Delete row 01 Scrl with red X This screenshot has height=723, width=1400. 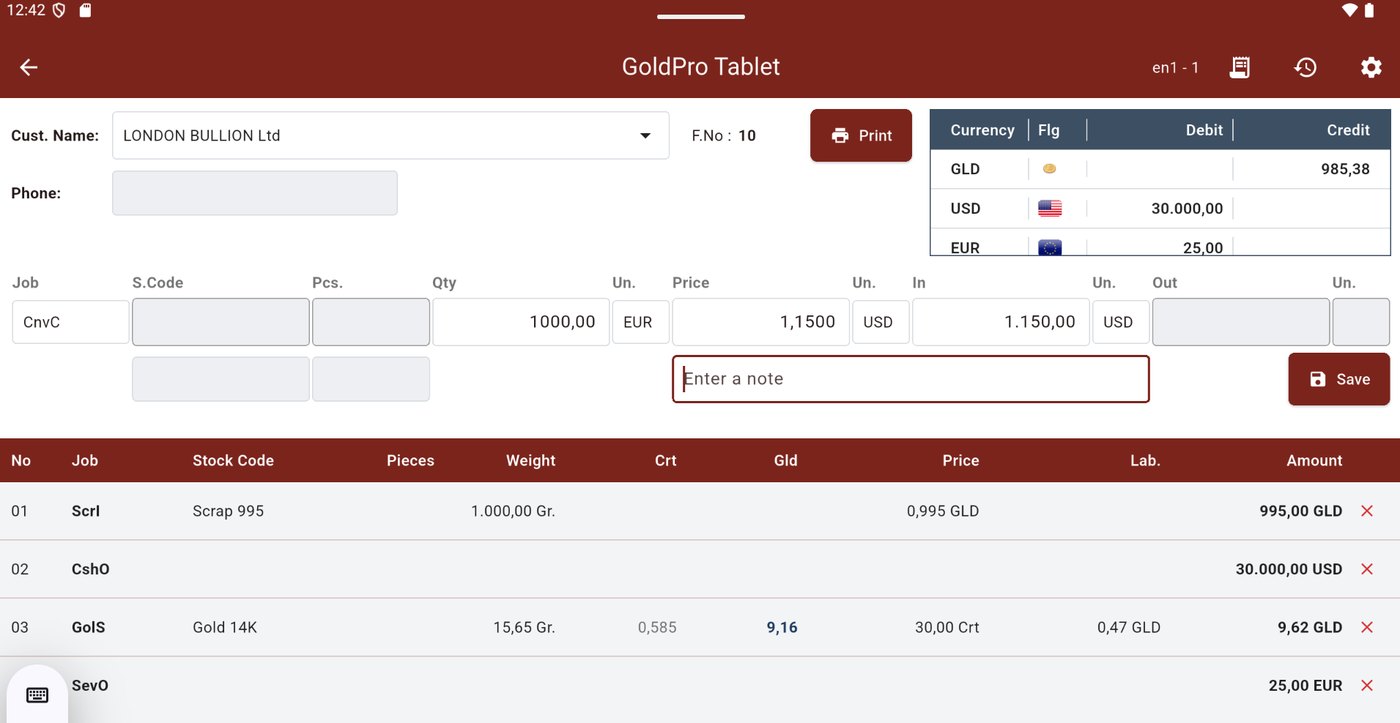coord(1367,511)
